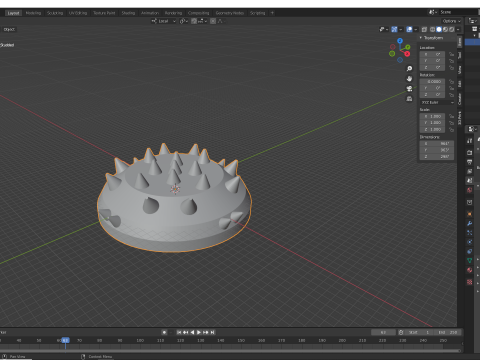480x360 pixels.
Task: Click the green Y axis gizmo ball
Action: (408, 47)
